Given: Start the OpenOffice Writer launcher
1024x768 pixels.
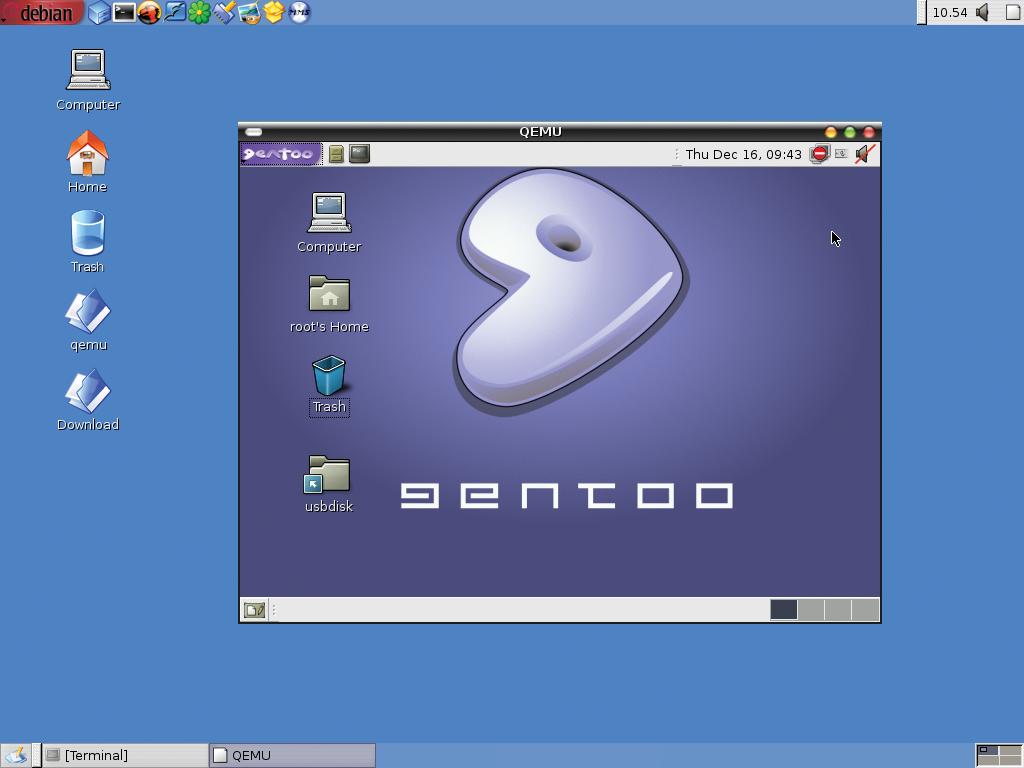Looking at the screenshot, I should (x=174, y=12).
